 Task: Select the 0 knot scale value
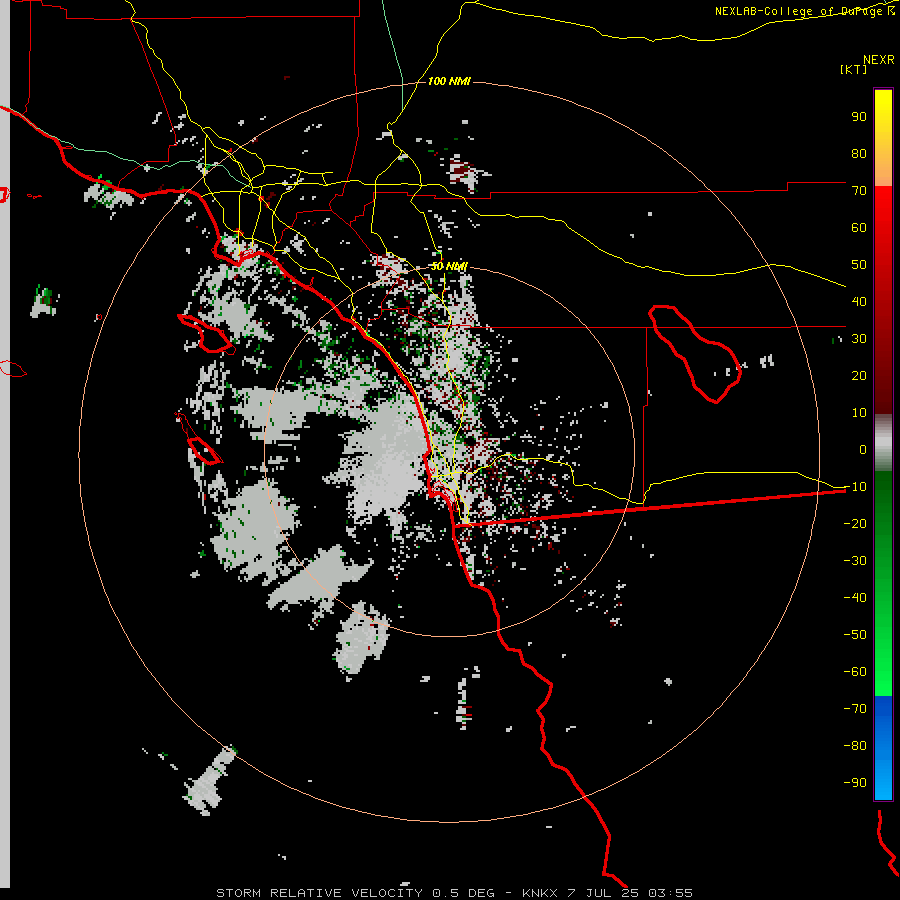[x=863, y=449]
